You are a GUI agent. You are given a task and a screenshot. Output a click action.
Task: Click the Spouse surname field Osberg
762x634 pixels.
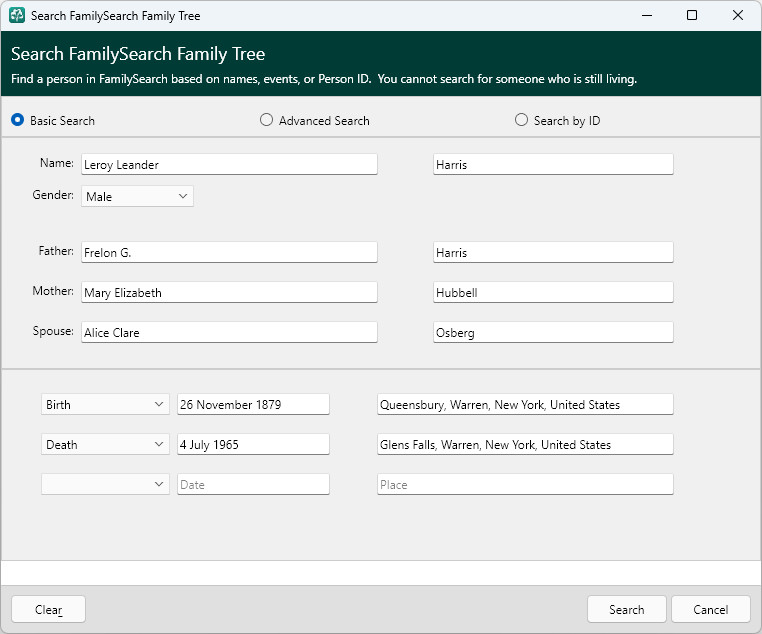pyautogui.click(x=553, y=332)
